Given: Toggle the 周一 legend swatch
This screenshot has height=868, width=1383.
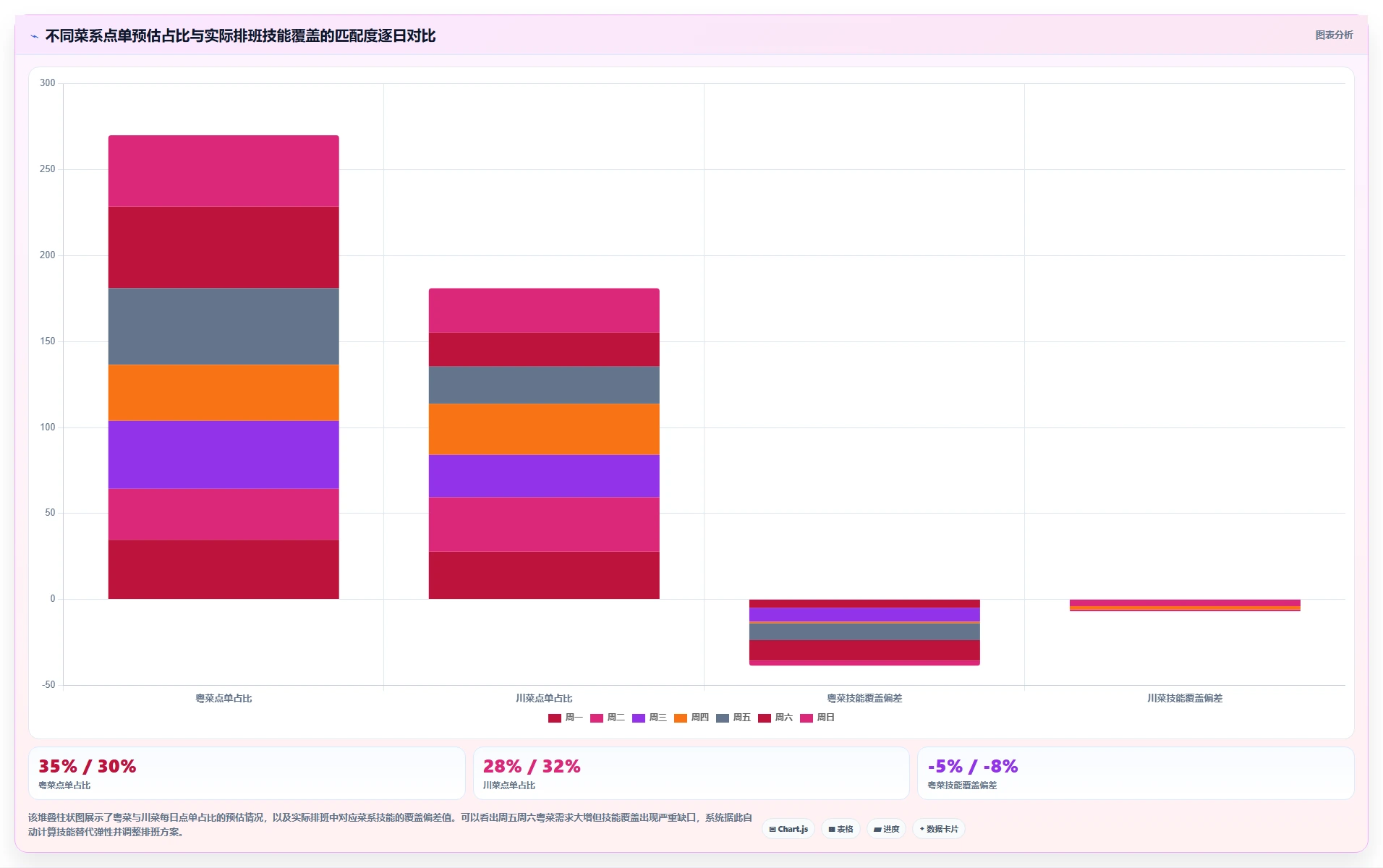Looking at the screenshot, I should pyautogui.click(x=555, y=718).
